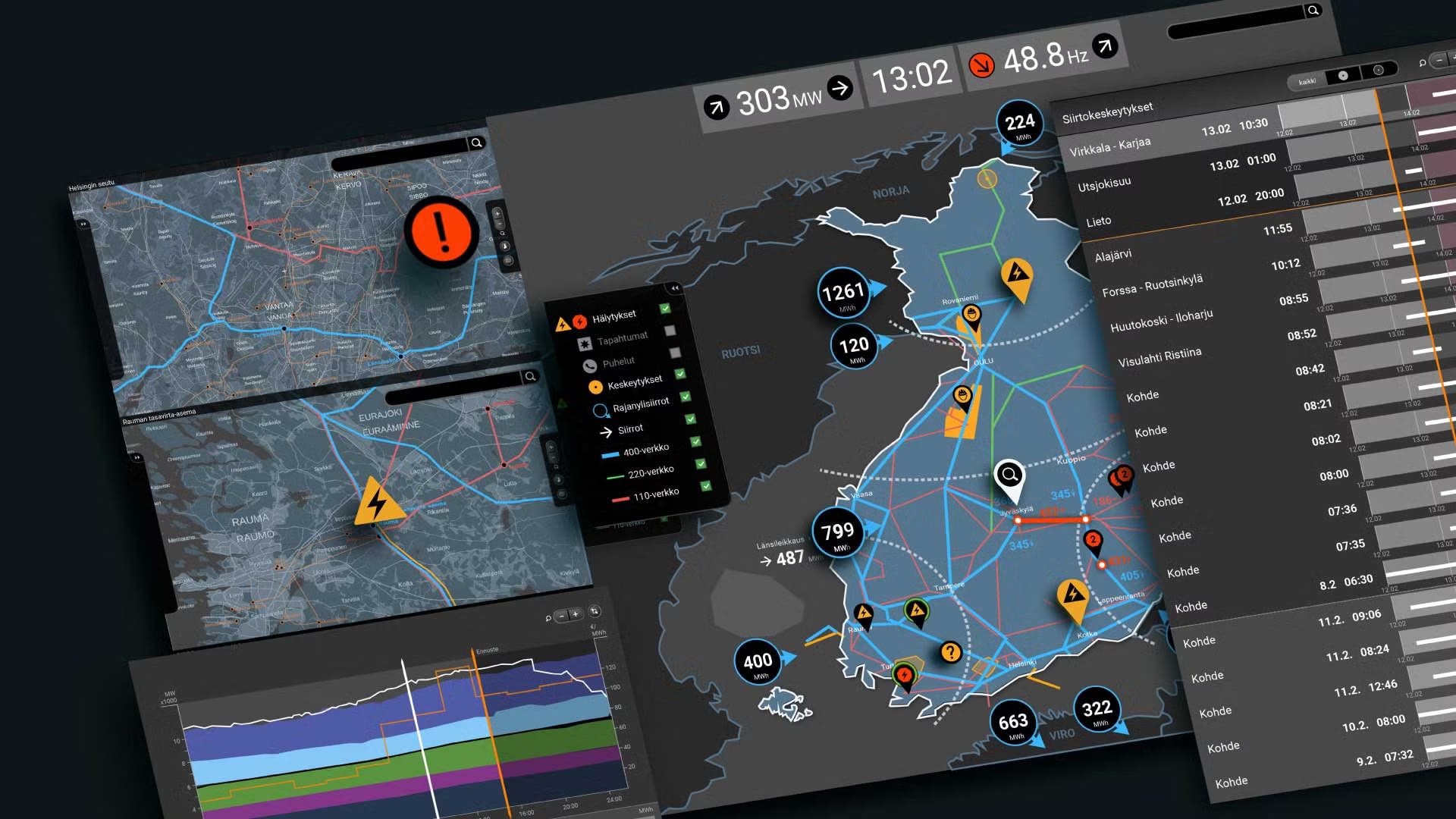Viewport: 1456px width, 819px height.
Task: Select the kaikki filter tab
Action: tap(1307, 81)
